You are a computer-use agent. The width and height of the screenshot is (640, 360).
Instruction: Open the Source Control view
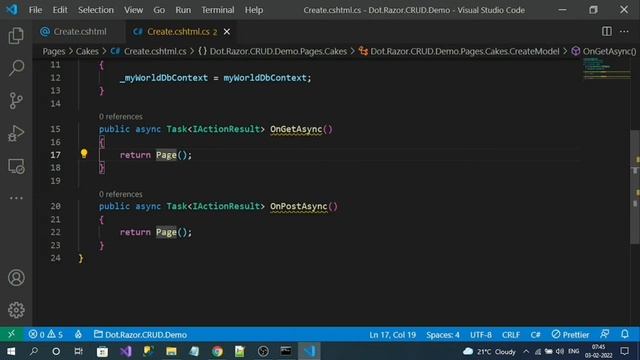click(x=16, y=100)
